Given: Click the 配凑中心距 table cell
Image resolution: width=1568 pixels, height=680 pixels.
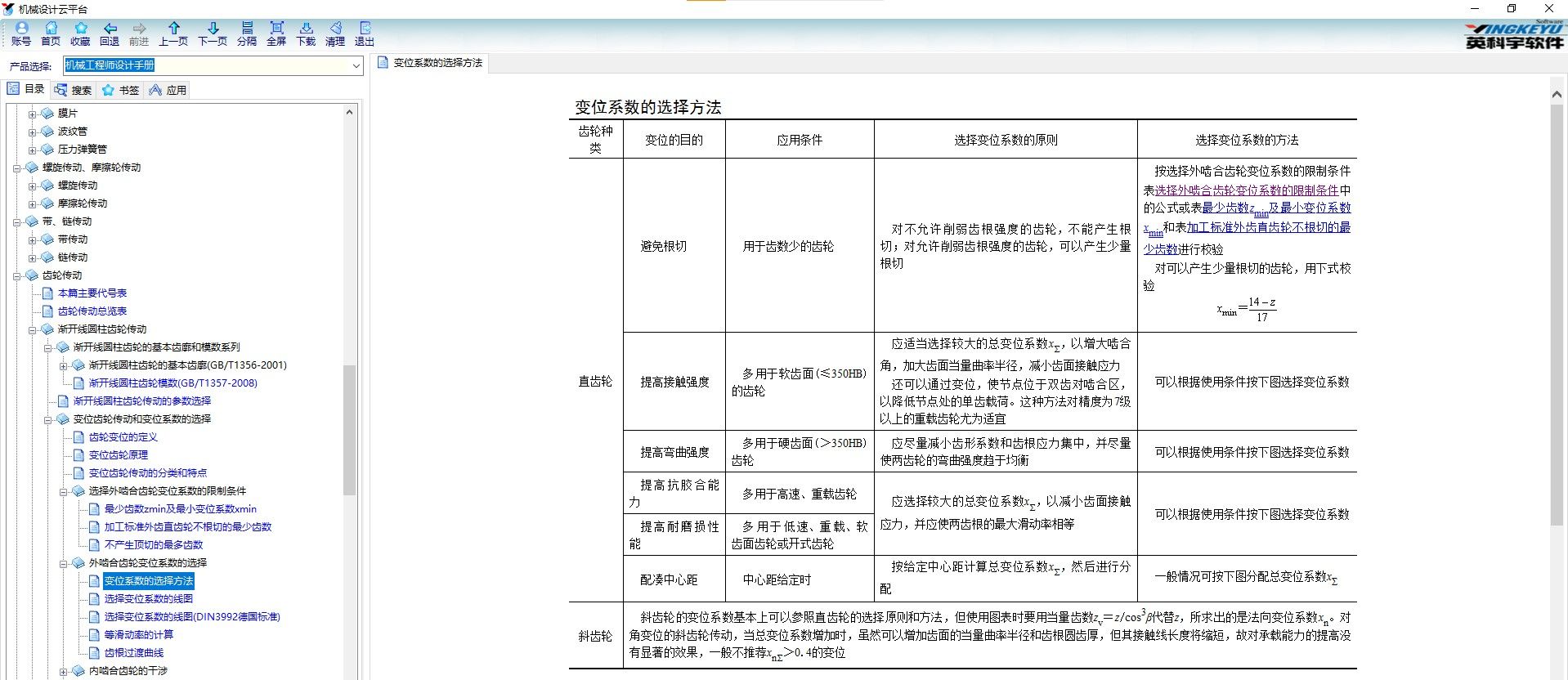Looking at the screenshot, I should [674, 579].
